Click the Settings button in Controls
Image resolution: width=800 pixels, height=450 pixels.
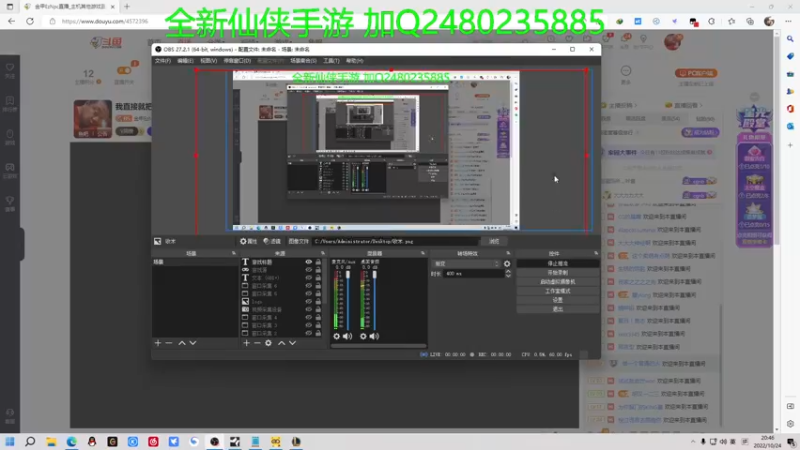pyautogui.click(x=558, y=300)
